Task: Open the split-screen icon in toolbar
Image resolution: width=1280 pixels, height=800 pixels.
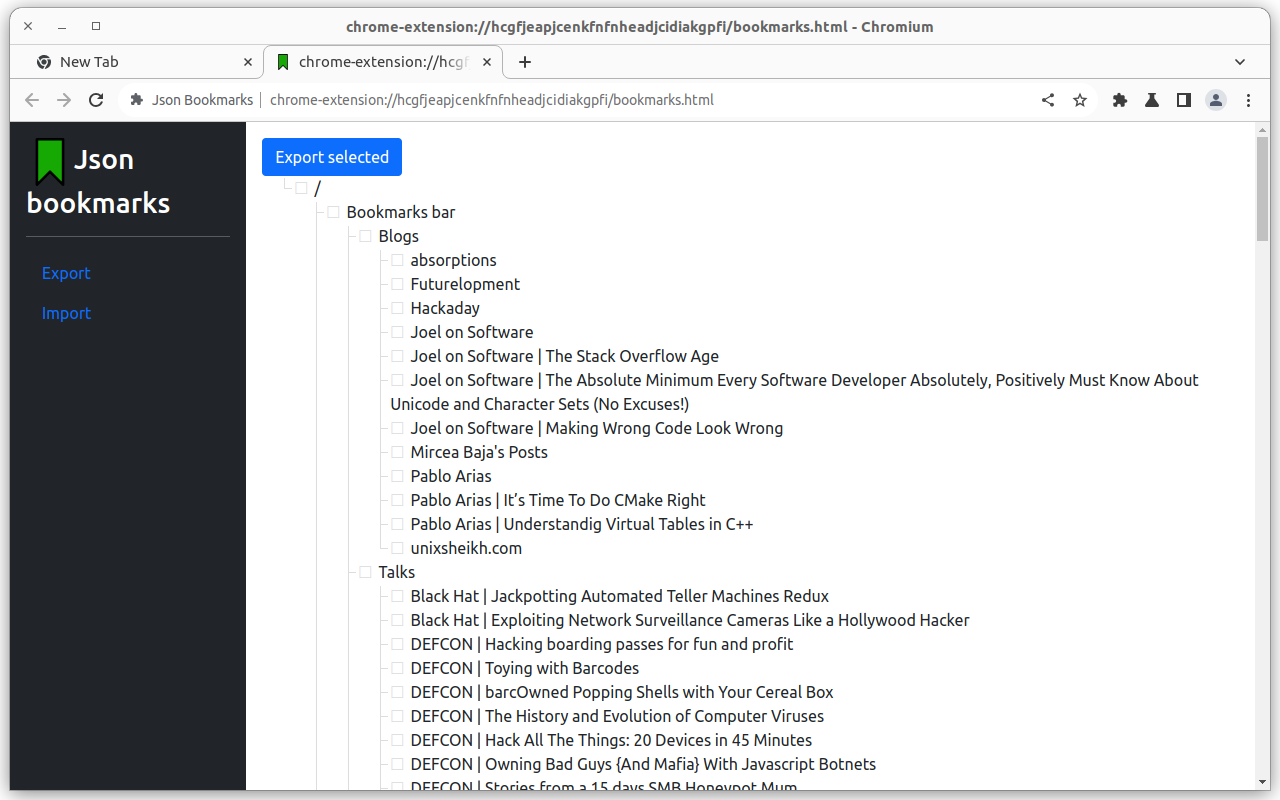Action: pos(1183,100)
